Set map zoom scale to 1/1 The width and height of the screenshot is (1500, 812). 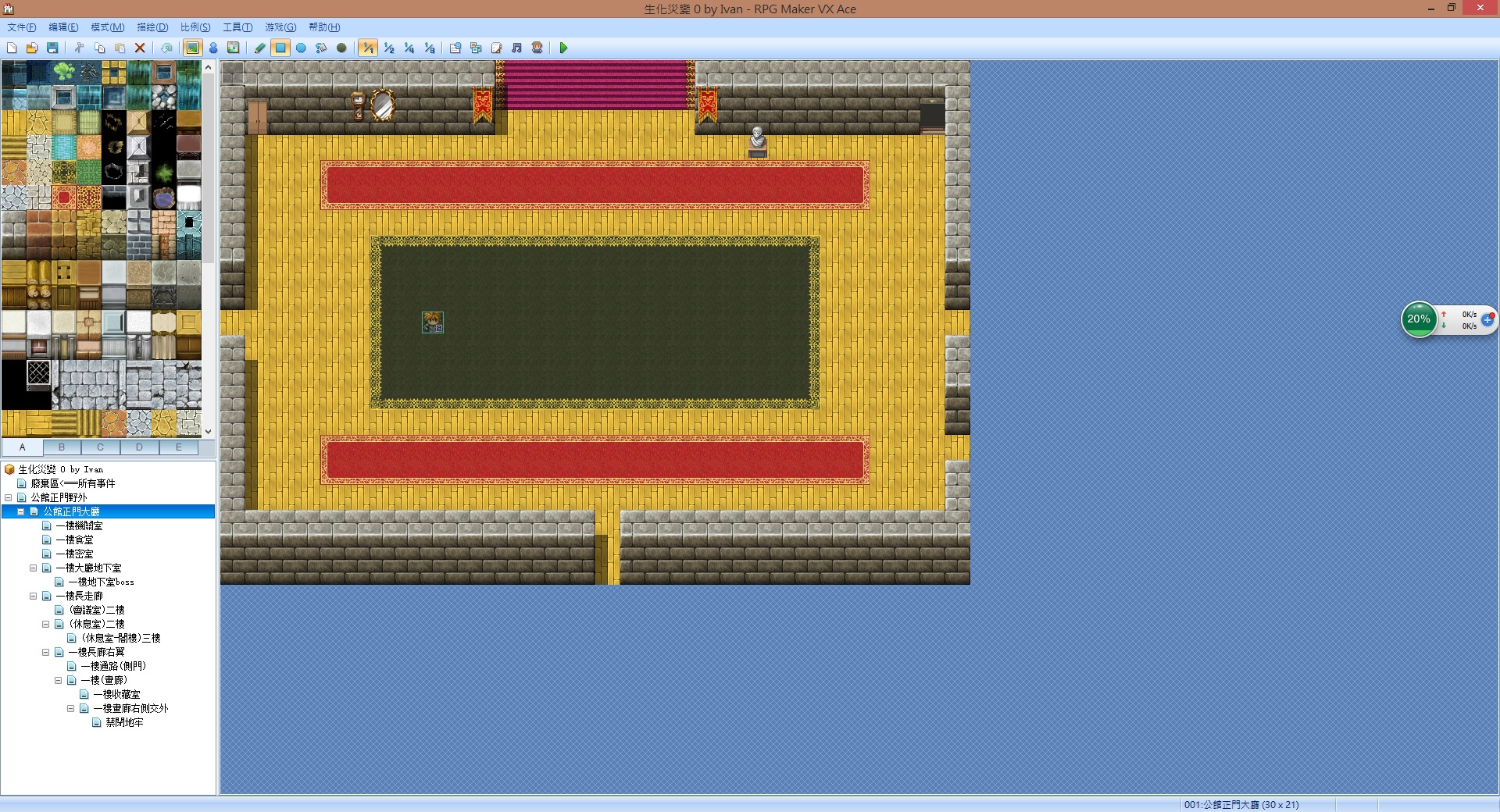pos(368,48)
